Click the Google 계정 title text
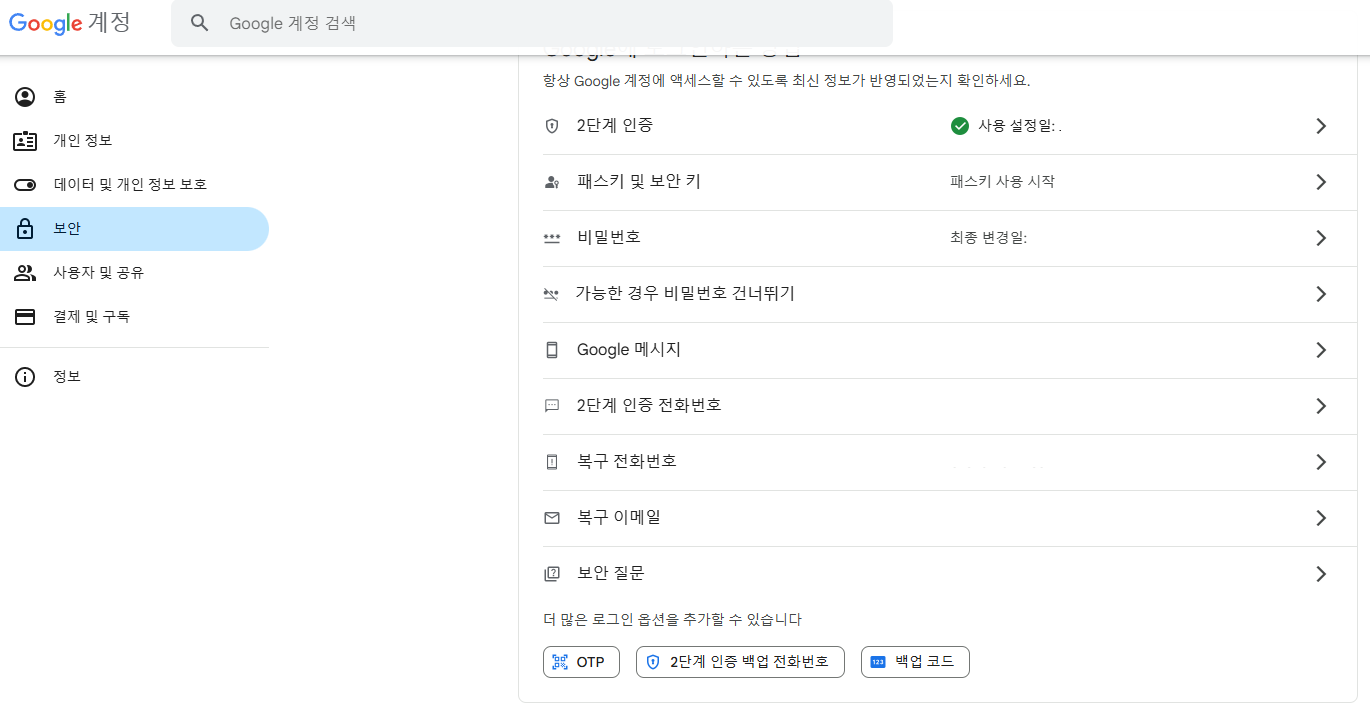The image size is (1370, 718). [x=70, y=22]
